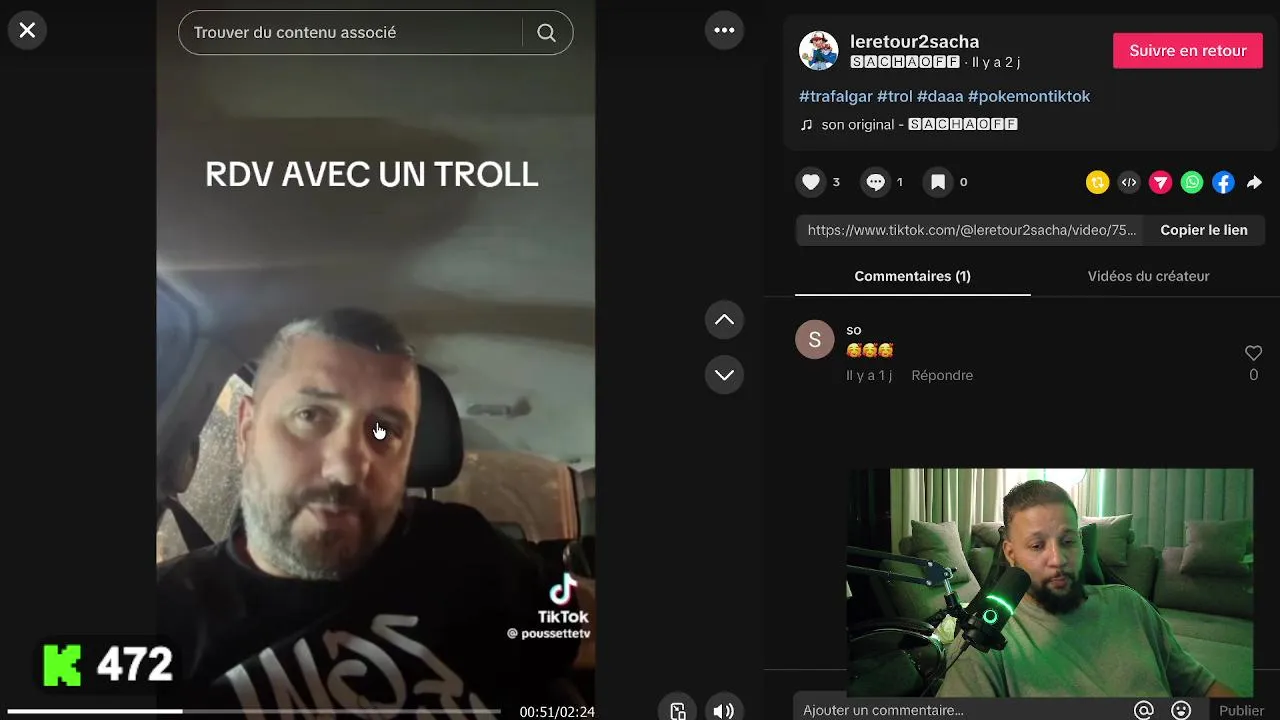Open #pokemontiktok hashtag
Screen dimensions: 1280x720
pyautogui.click(x=1029, y=96)
